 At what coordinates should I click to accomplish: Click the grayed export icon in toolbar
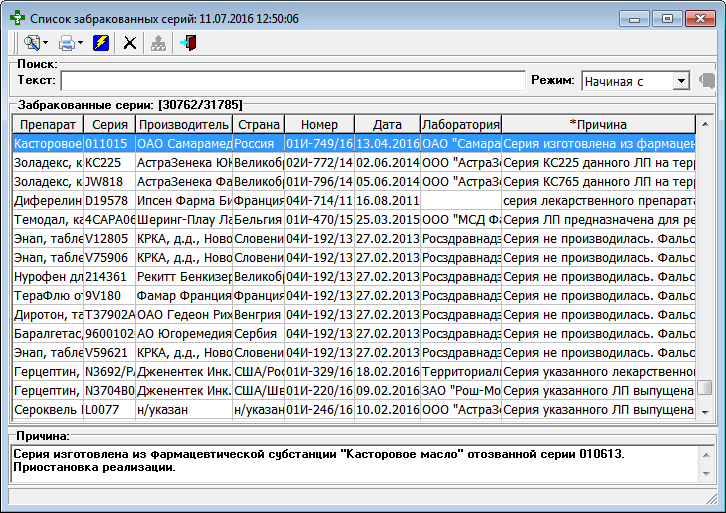pyautogui.click(x=158, y=43)
